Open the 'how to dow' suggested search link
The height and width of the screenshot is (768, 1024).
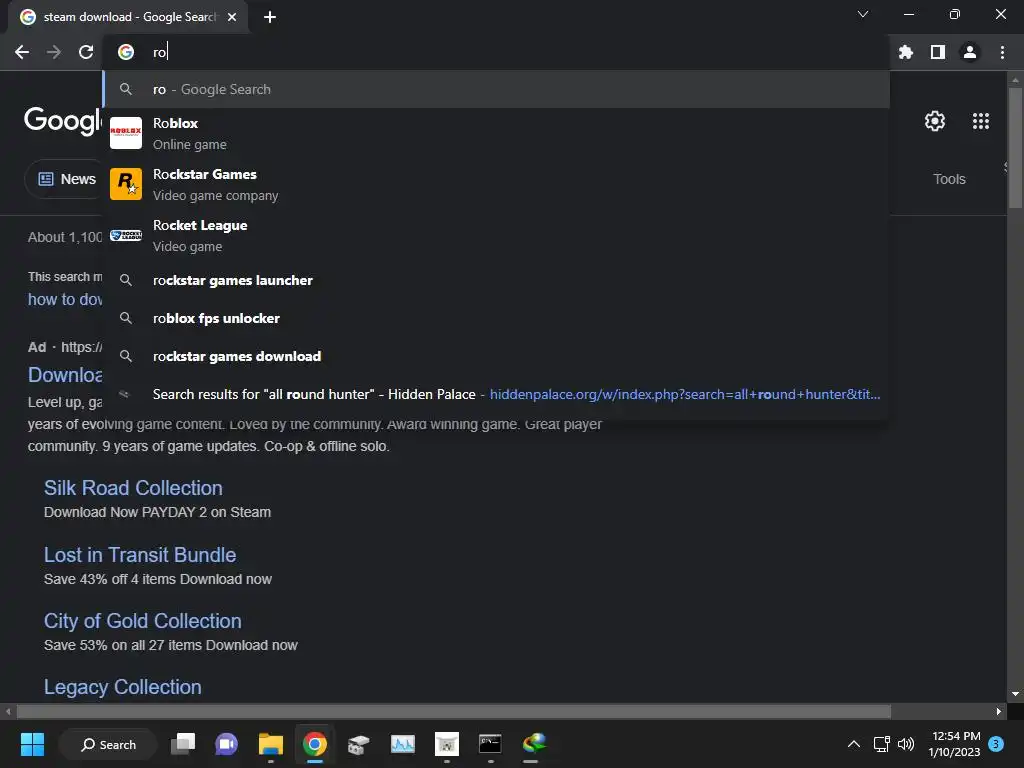(x=65, y=299)
